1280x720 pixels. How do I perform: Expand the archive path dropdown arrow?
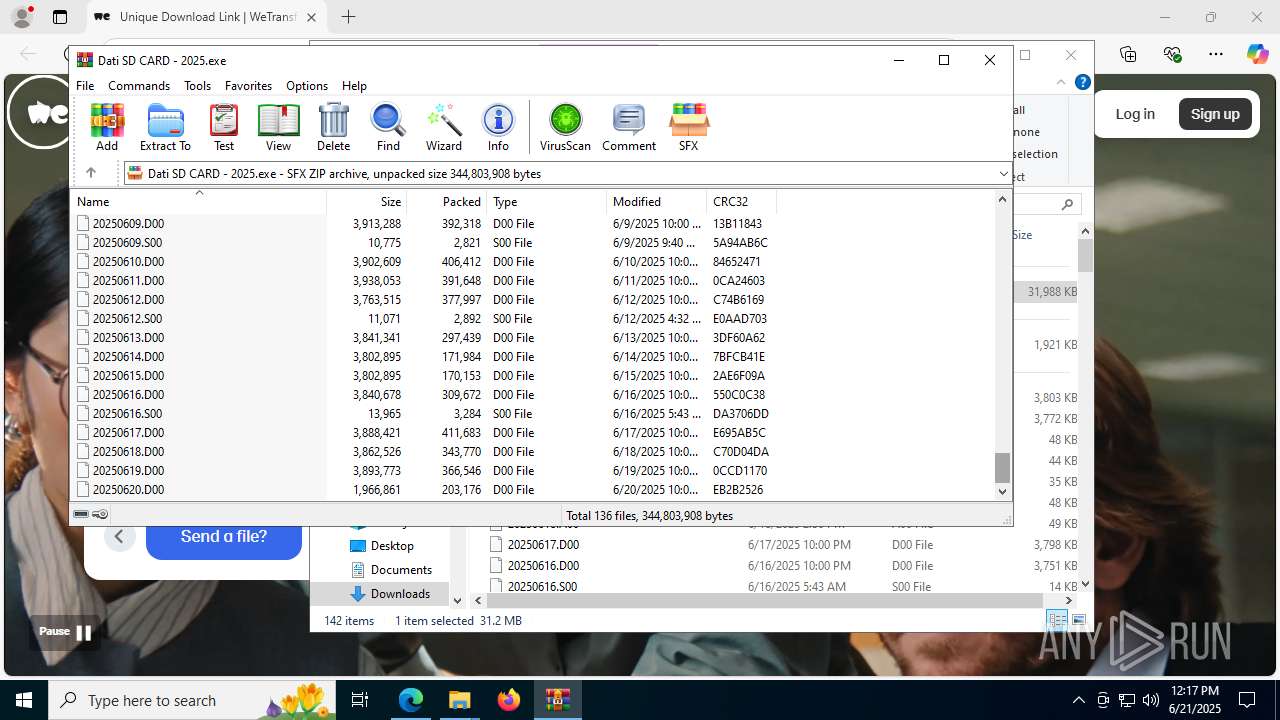point(1003,174)
